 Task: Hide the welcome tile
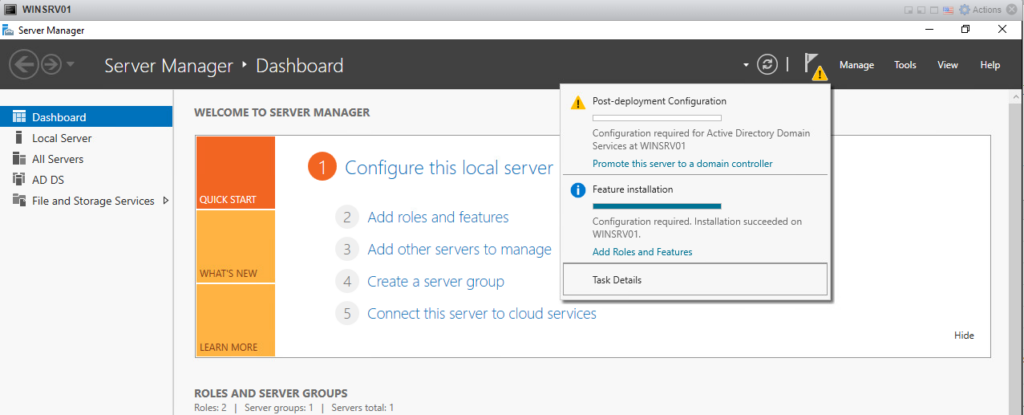pyautogui.click(x=964, y=335)
